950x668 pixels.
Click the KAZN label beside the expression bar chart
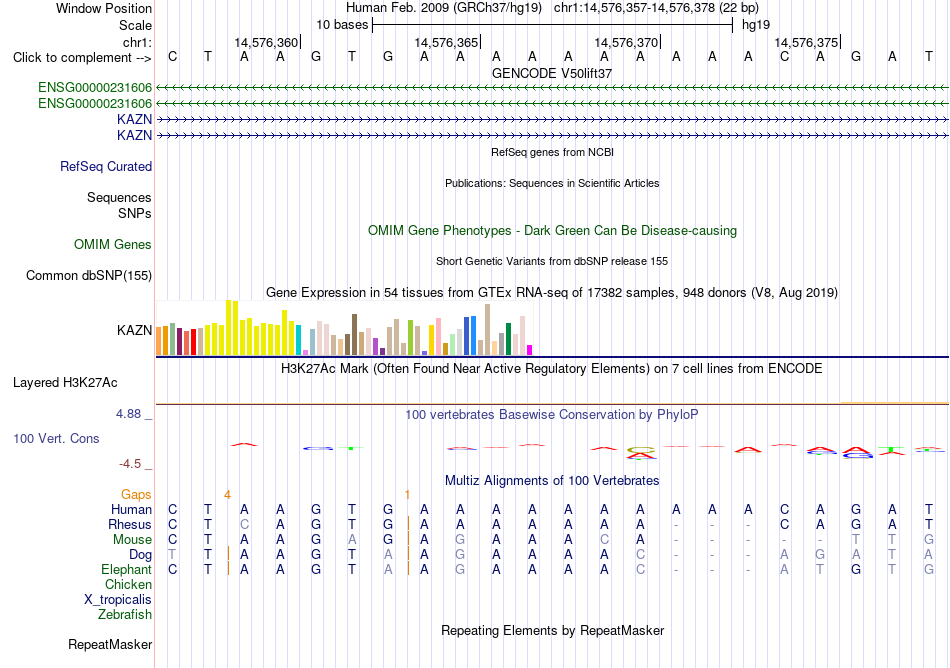[135, 330]
